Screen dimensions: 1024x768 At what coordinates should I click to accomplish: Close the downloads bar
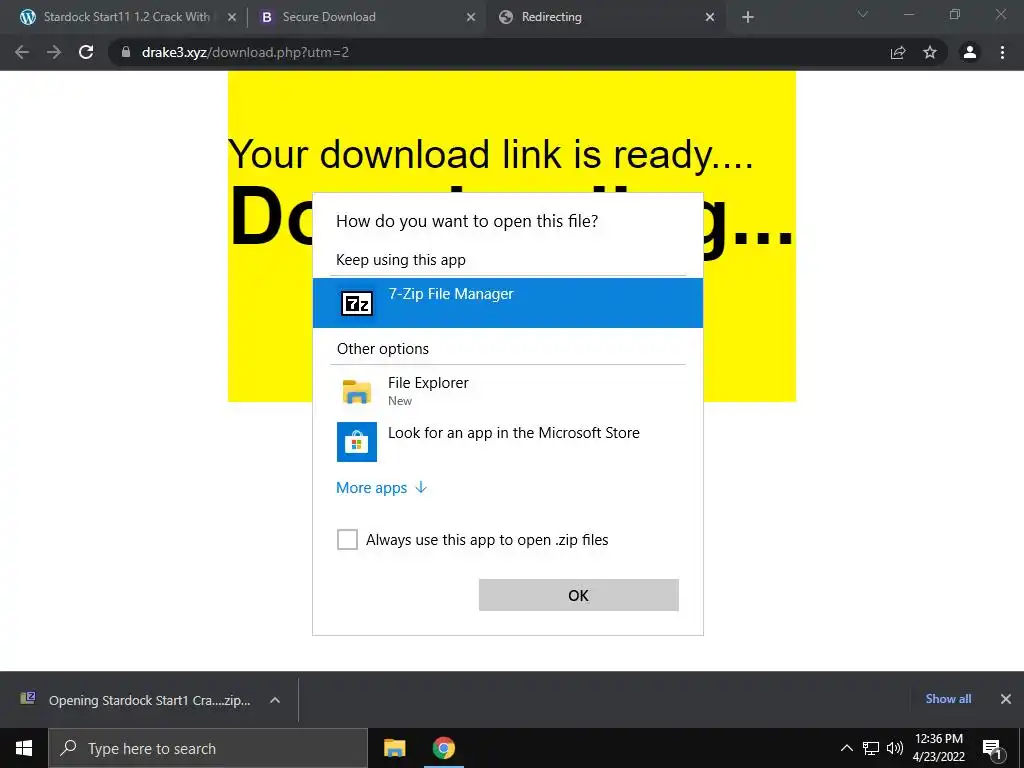click(1006, 699)
